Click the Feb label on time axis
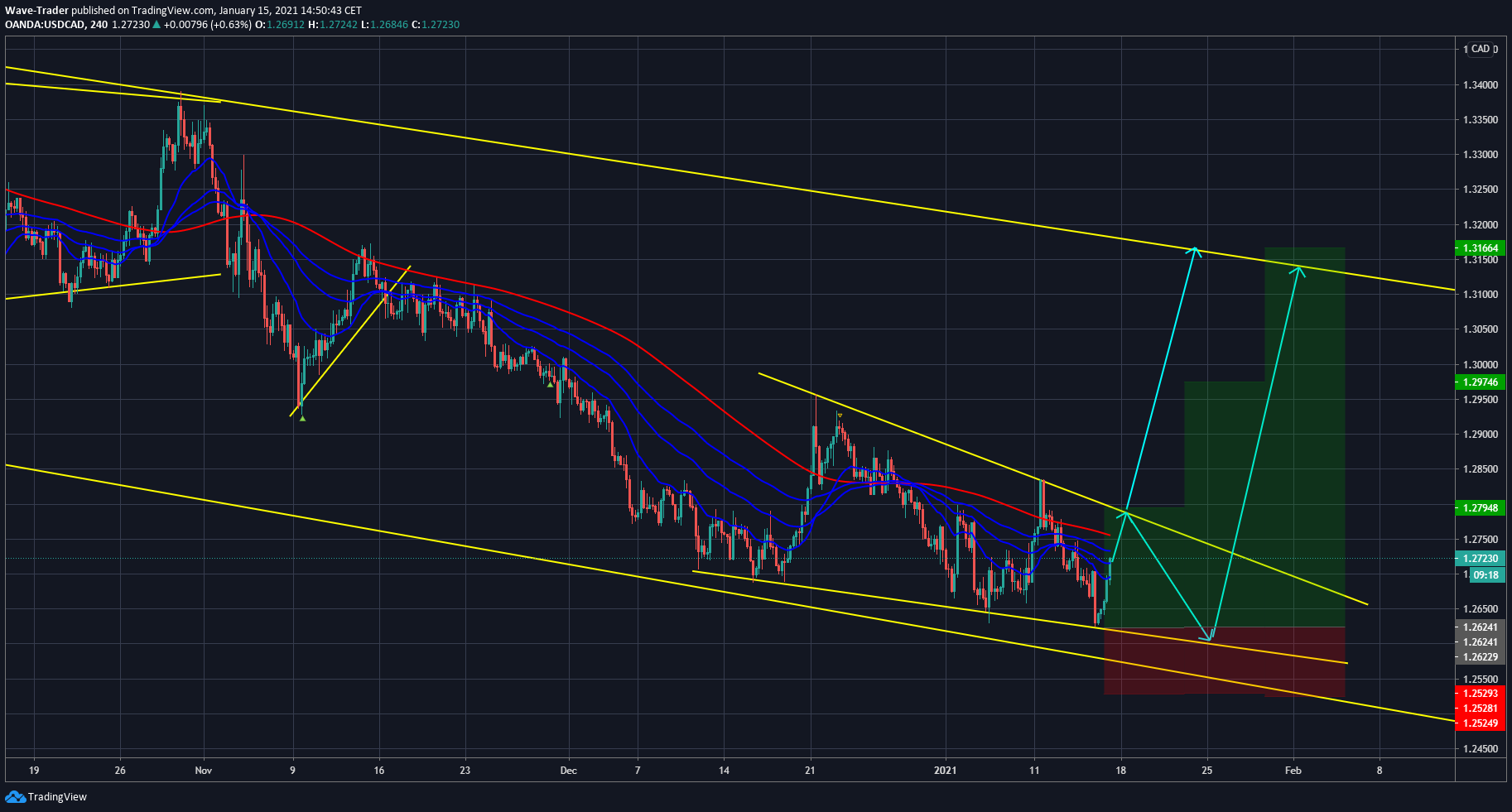The image size is (1512, 812). (1293, 771)
